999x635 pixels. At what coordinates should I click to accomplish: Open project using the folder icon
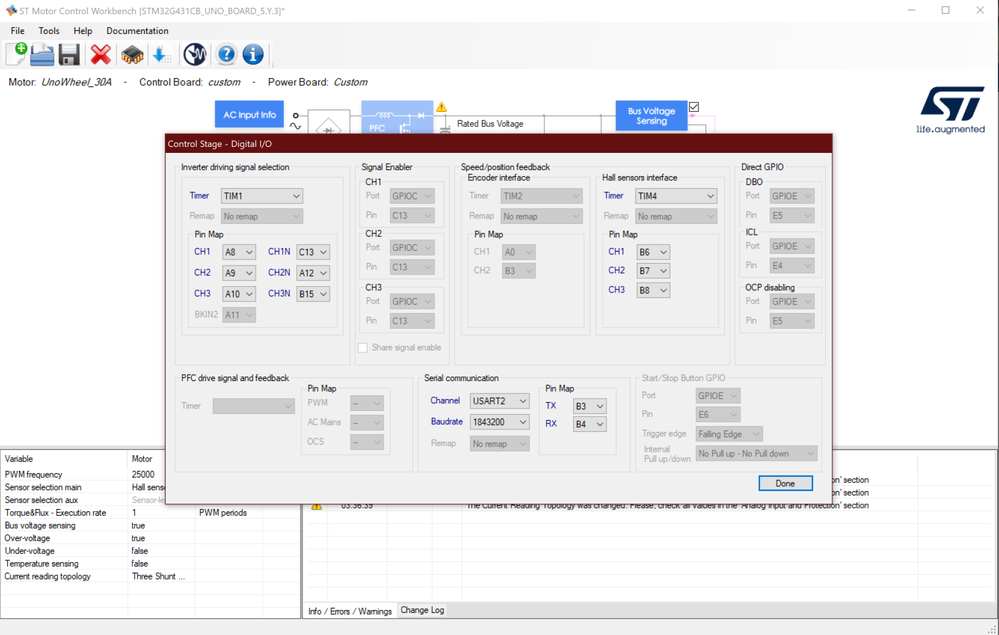(42, 54)
